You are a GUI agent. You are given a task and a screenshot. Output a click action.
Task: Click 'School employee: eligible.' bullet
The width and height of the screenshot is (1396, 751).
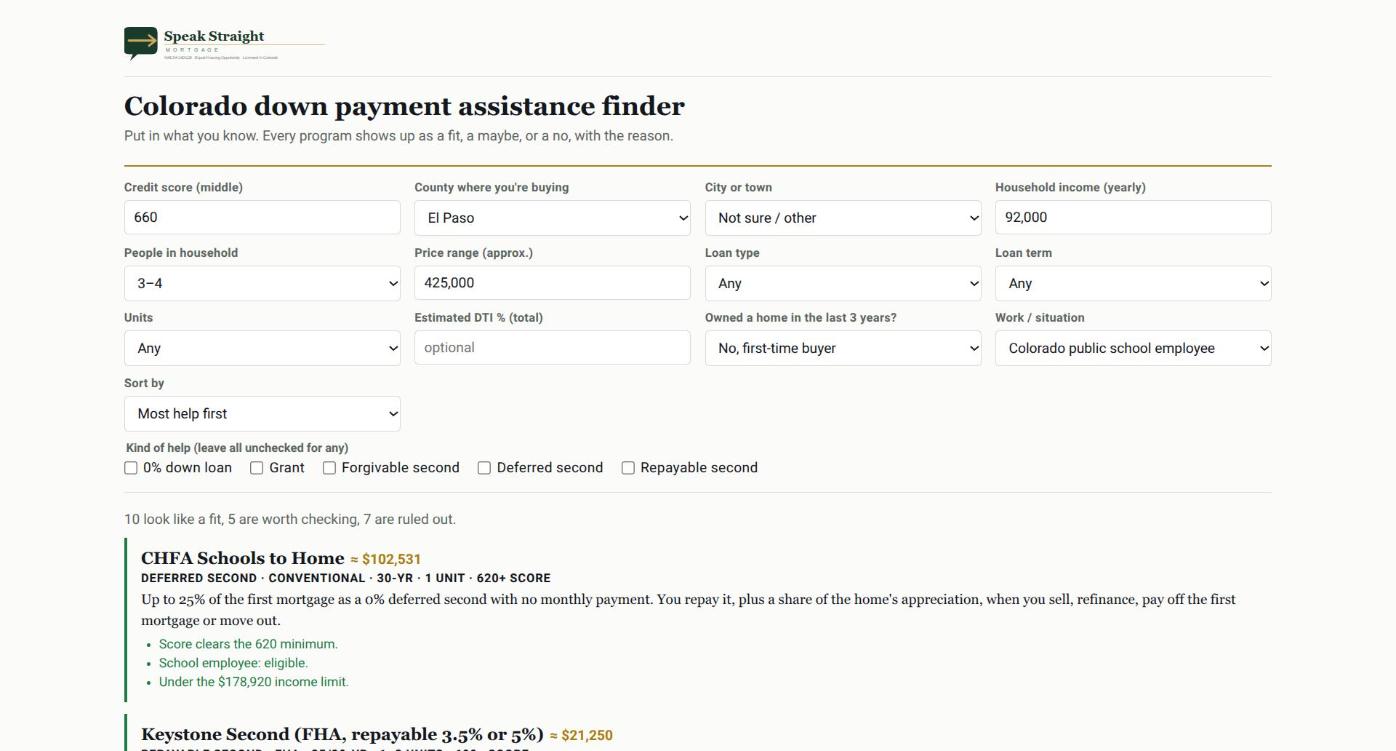coord(233,663)
